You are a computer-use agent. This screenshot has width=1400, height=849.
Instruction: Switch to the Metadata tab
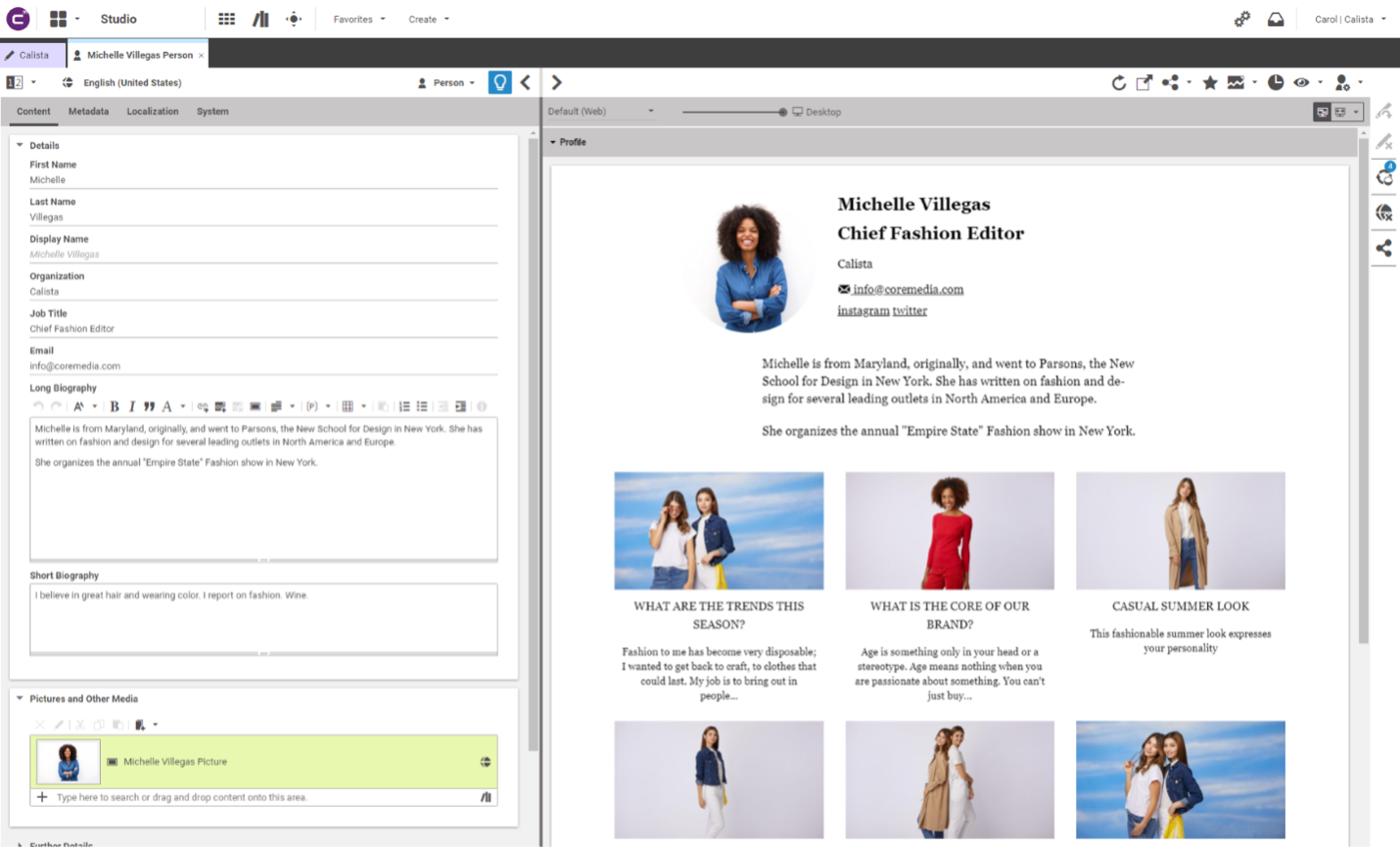(x=88, y=112)
